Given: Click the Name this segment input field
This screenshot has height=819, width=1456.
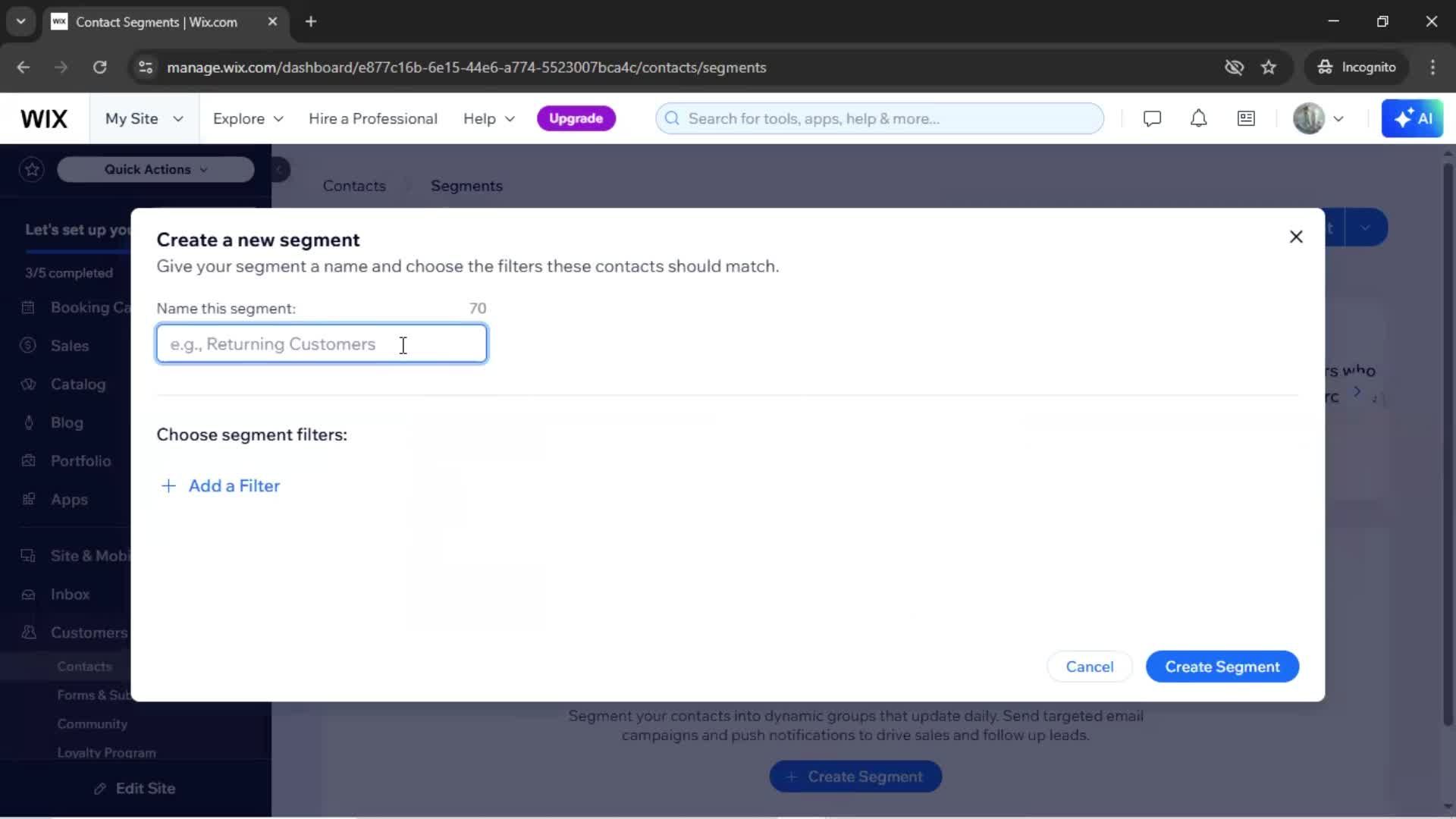Looking at the screenshot, I should pos(322,344).
